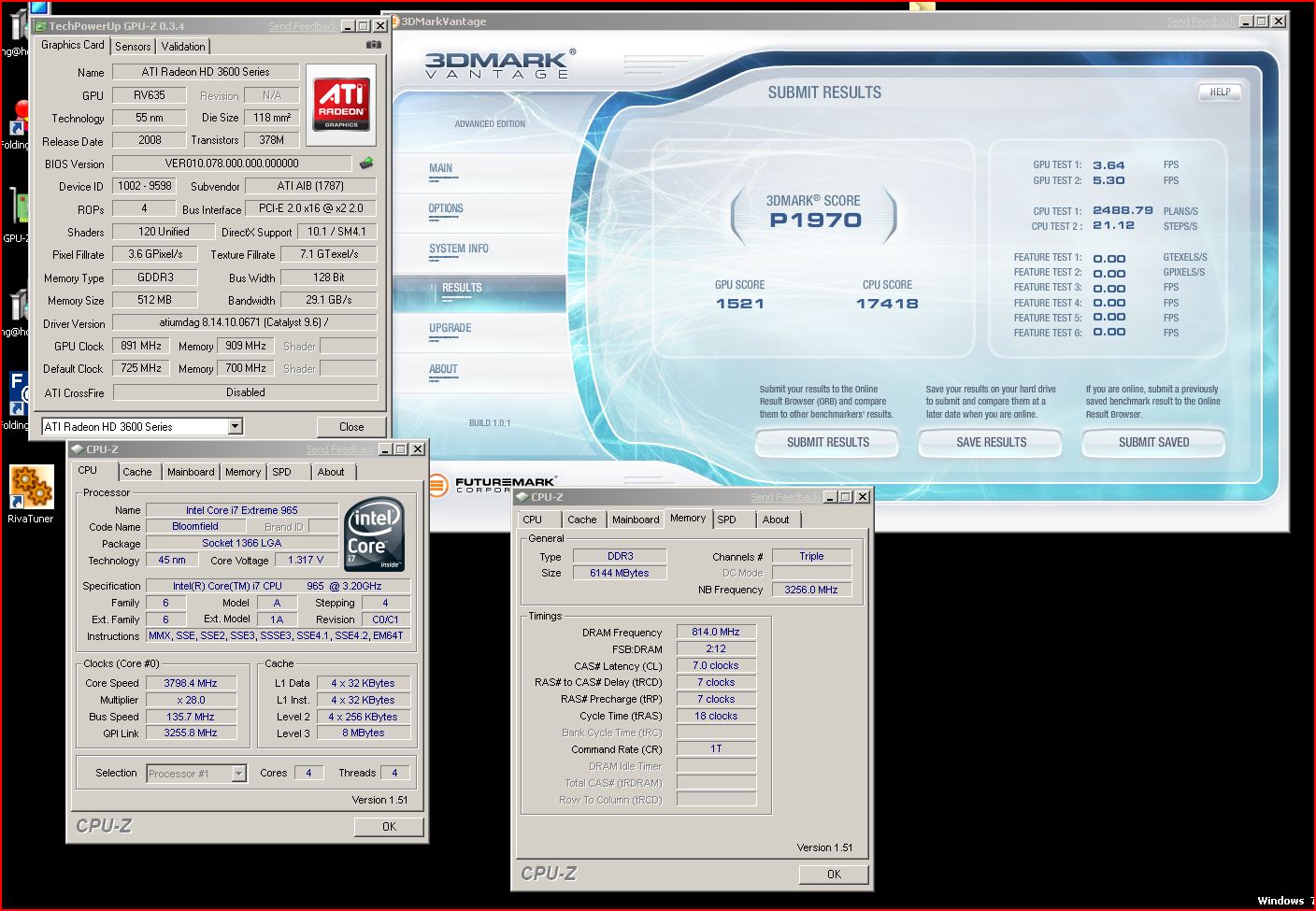Open SYSTEM INFO in 3DMark Vantage

tap(459, 249)
